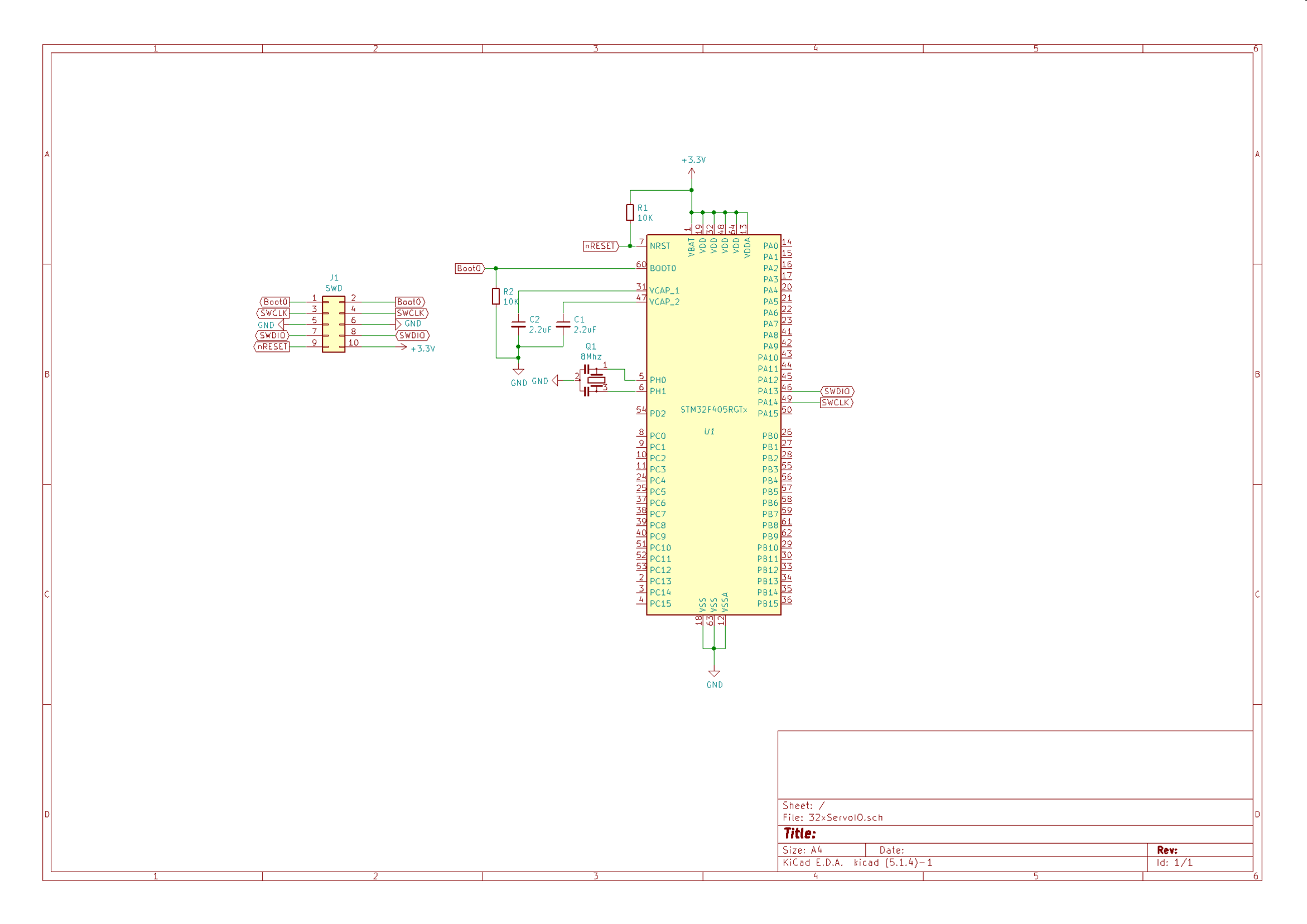Click the C1 capacitor symbol

click(x=563, y=324)
